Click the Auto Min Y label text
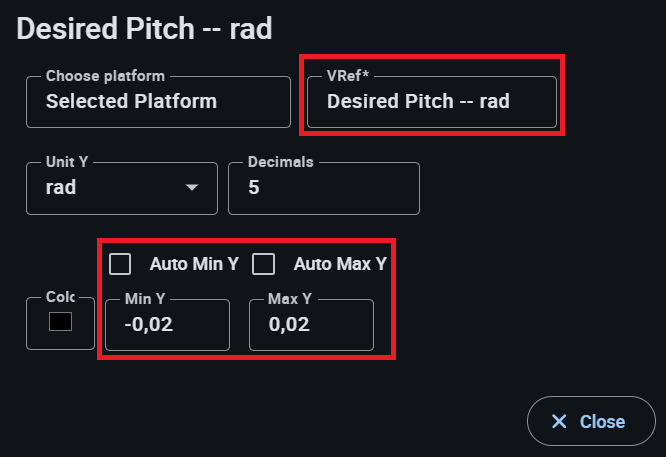666x457 pixels. point(194,264)
